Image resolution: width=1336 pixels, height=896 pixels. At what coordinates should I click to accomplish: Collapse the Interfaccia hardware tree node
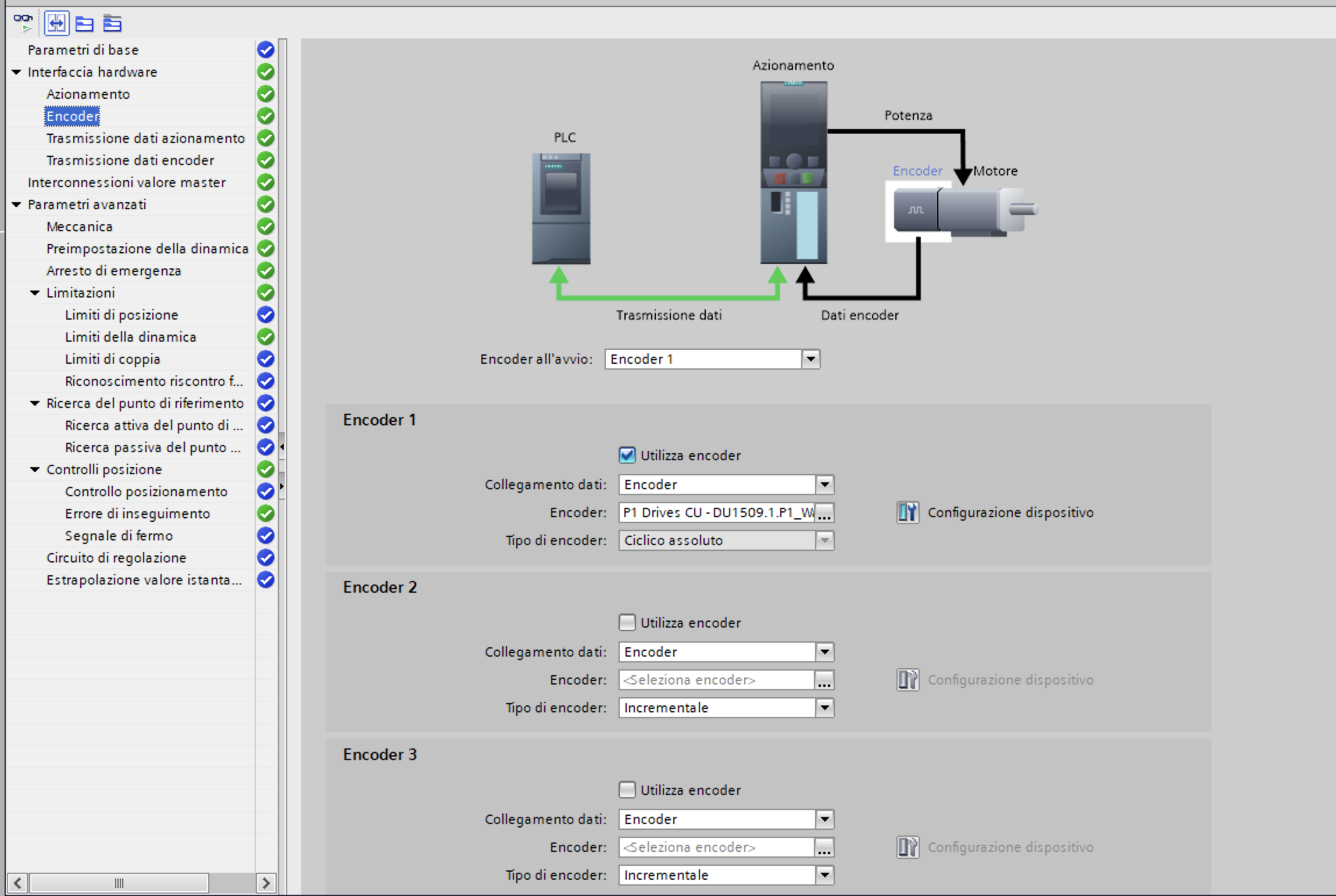[16, 72]
